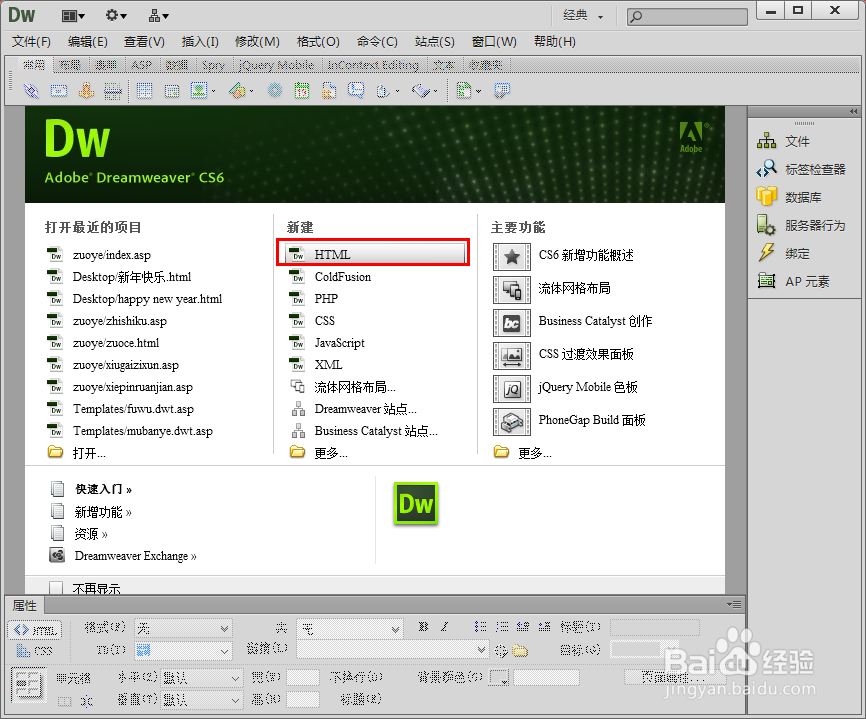Click the Dreamweaver Exchange » link
Viewport: 866px width, 719px height.
tap(135, 556)
